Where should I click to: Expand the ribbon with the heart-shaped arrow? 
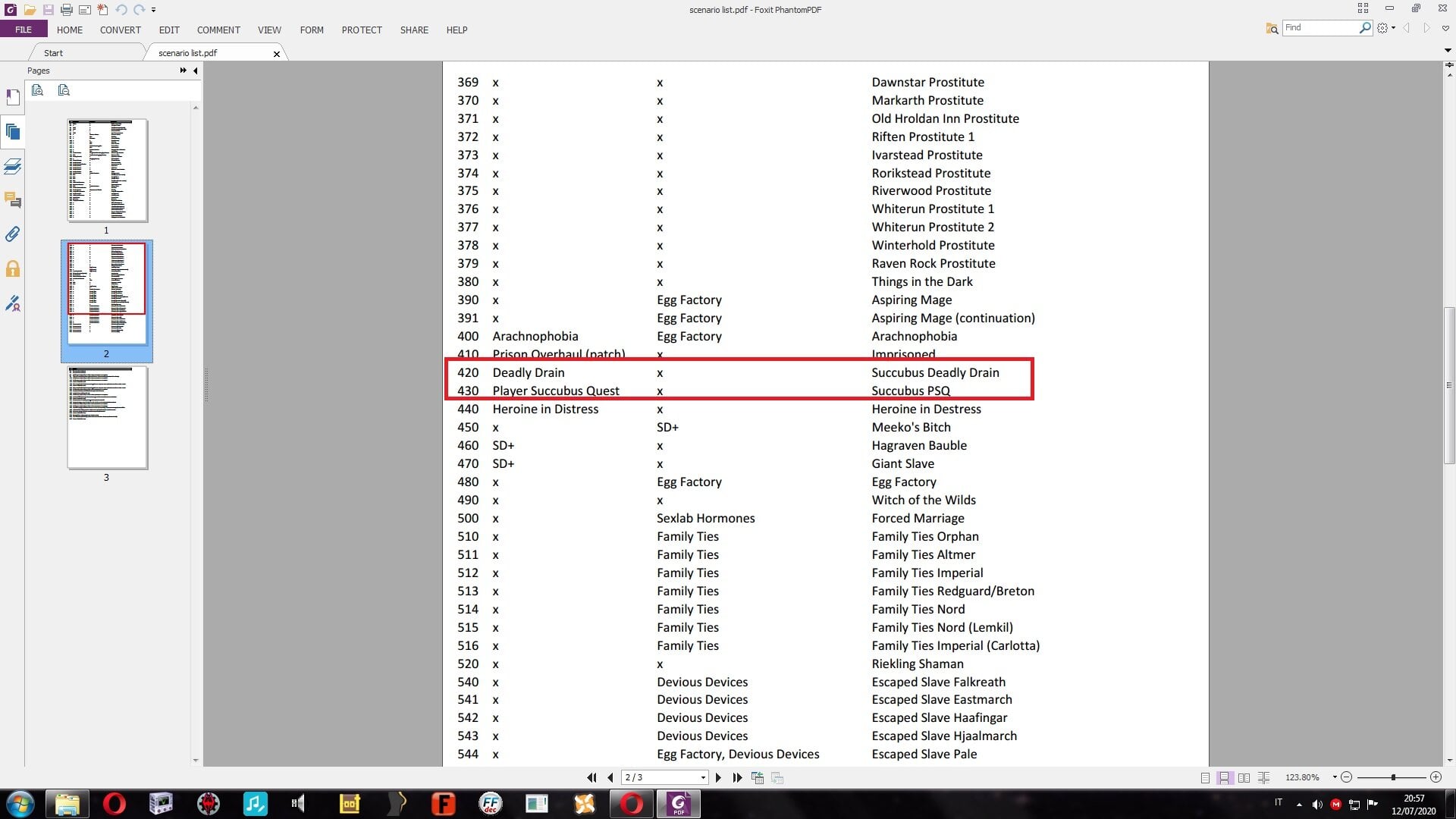[x=1445, y=28]
